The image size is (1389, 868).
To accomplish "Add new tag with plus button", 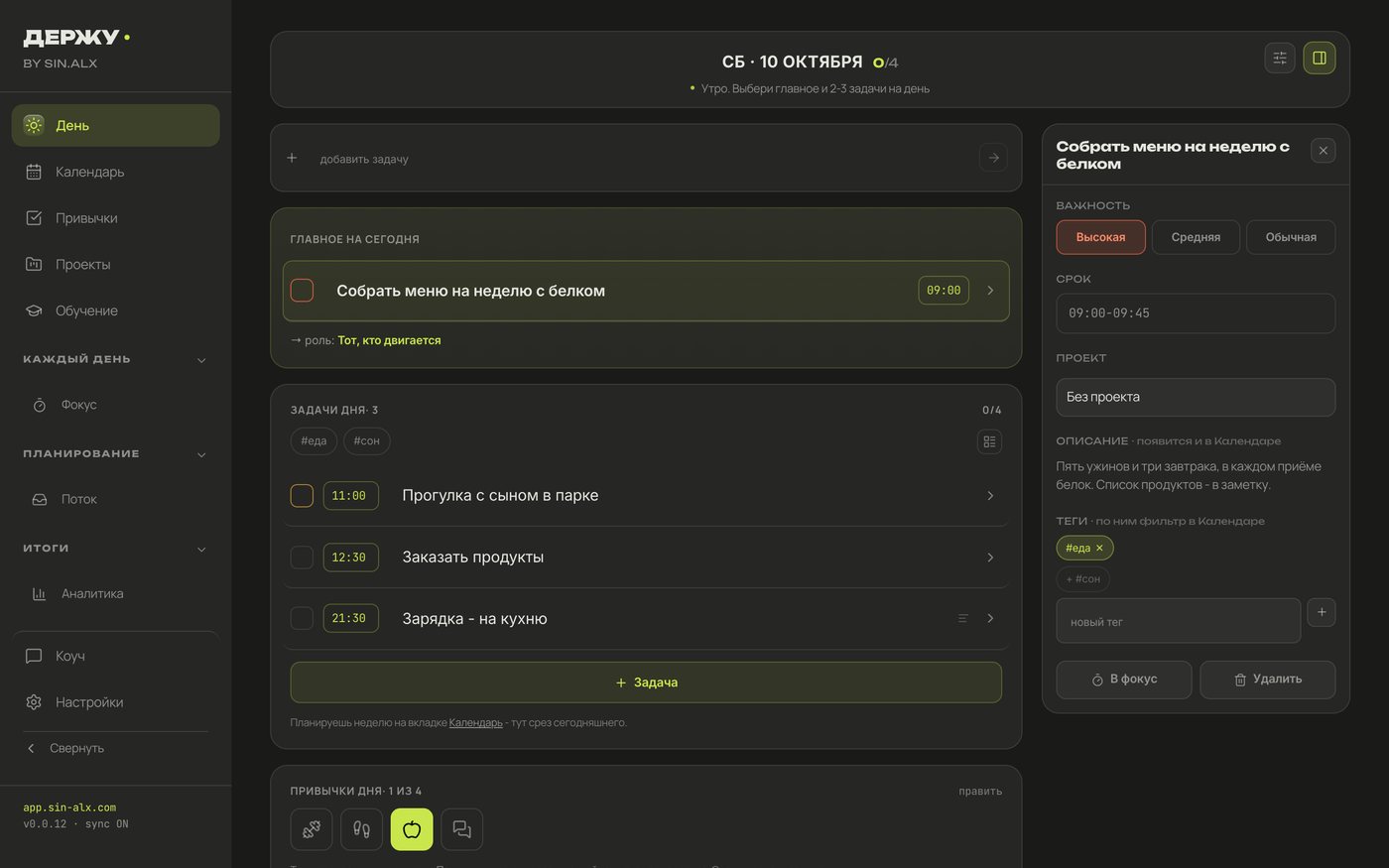I will click(x=1322, y=612).
